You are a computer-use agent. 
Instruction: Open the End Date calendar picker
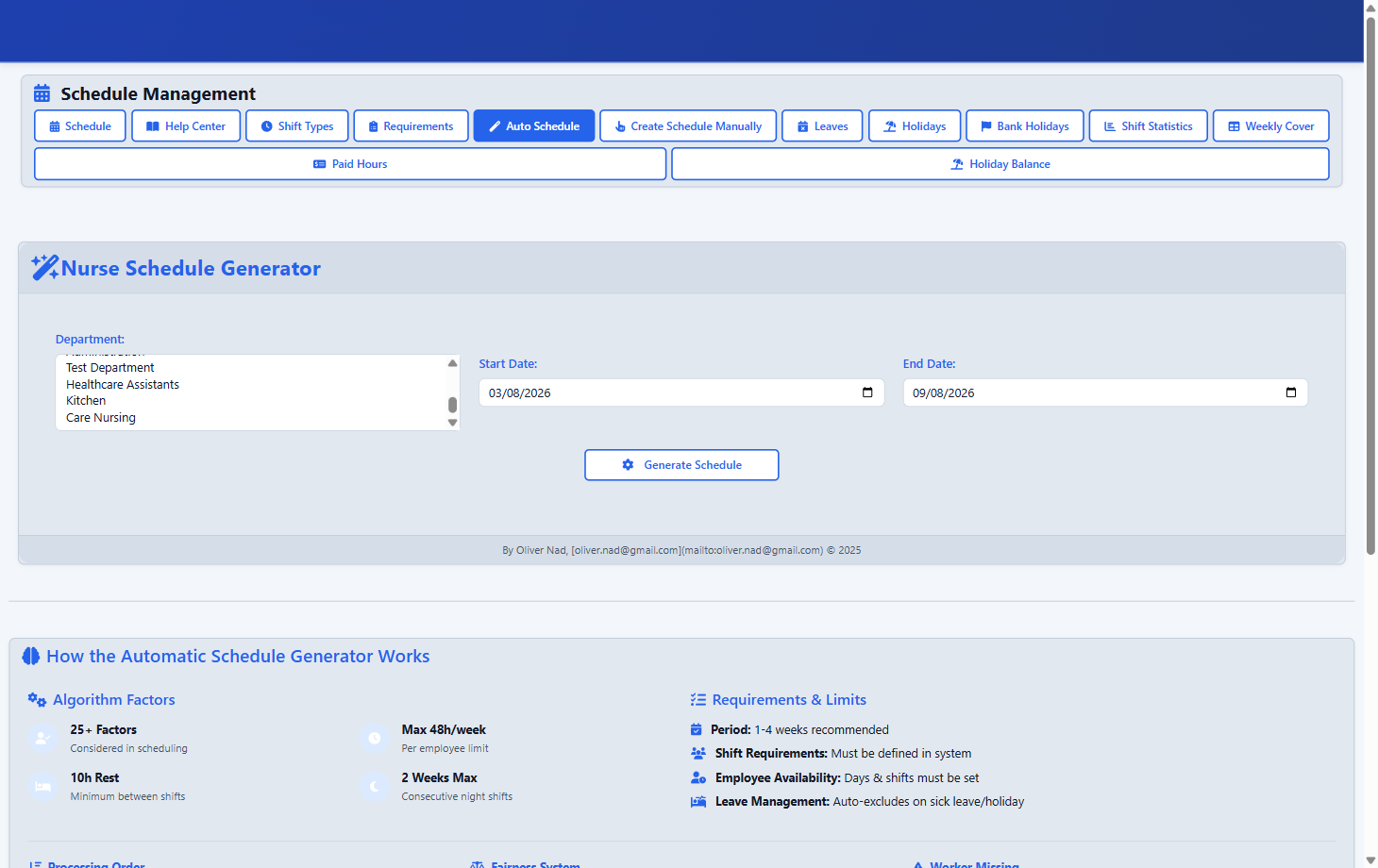point(1291,392)
